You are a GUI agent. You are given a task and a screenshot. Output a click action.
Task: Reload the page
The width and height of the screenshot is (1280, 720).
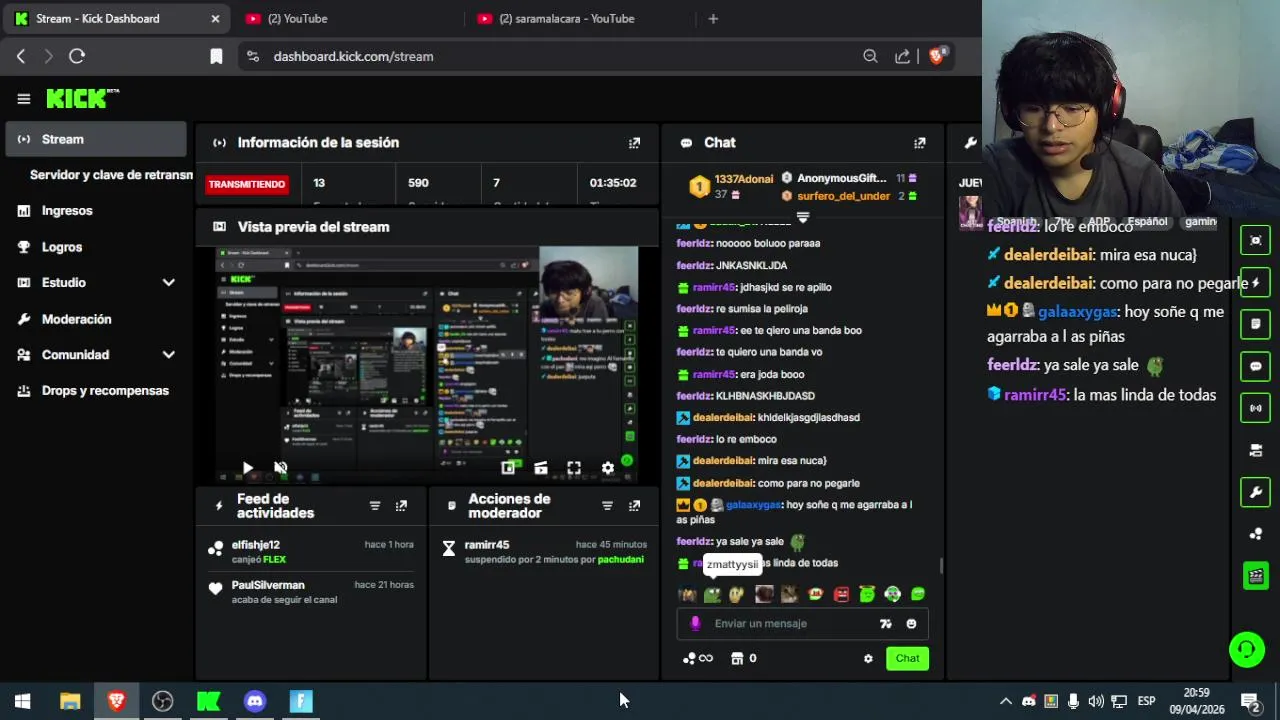pyautogui.click(x=77, y=56)
